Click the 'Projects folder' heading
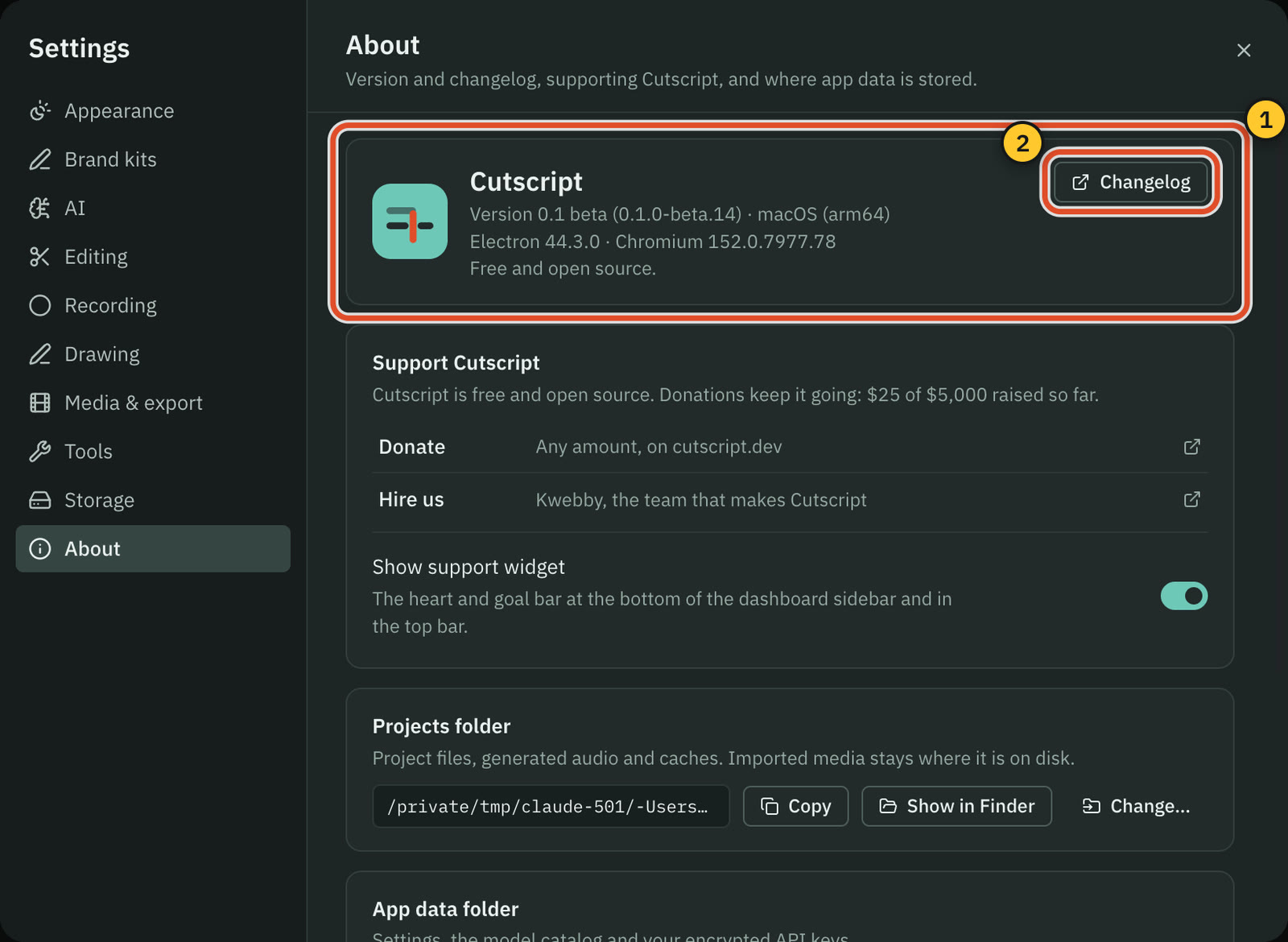The width and height of the screenshot is (1288, 942). (x=441, y=726)
